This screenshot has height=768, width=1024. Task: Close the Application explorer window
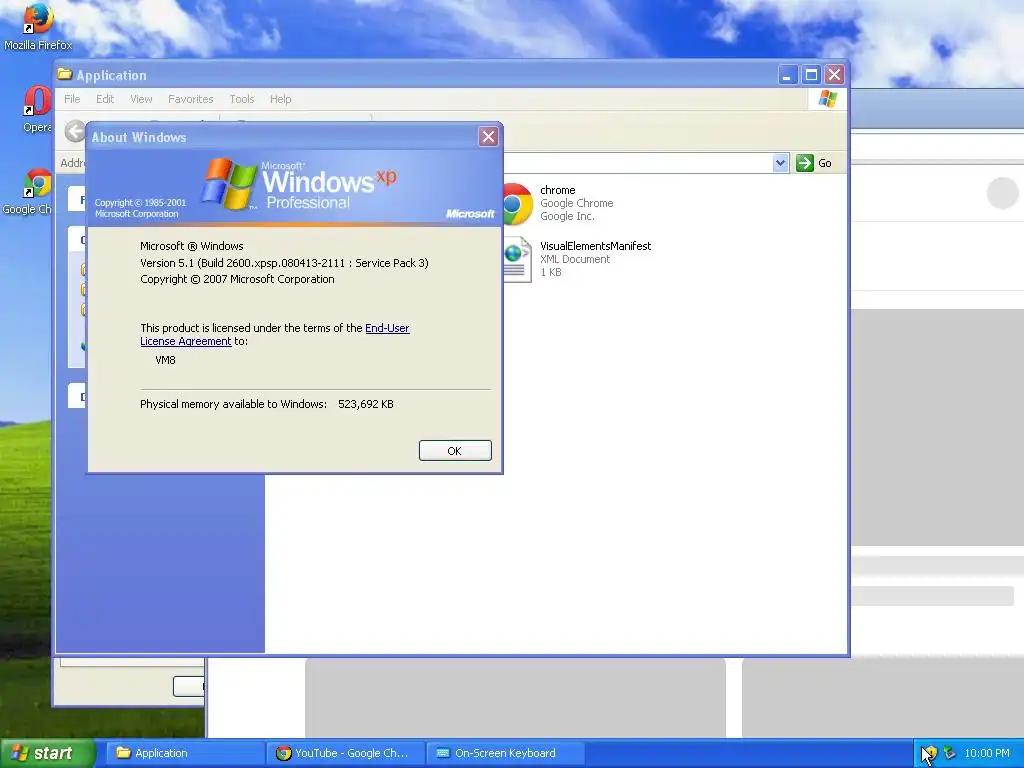[x=834, y=75]
